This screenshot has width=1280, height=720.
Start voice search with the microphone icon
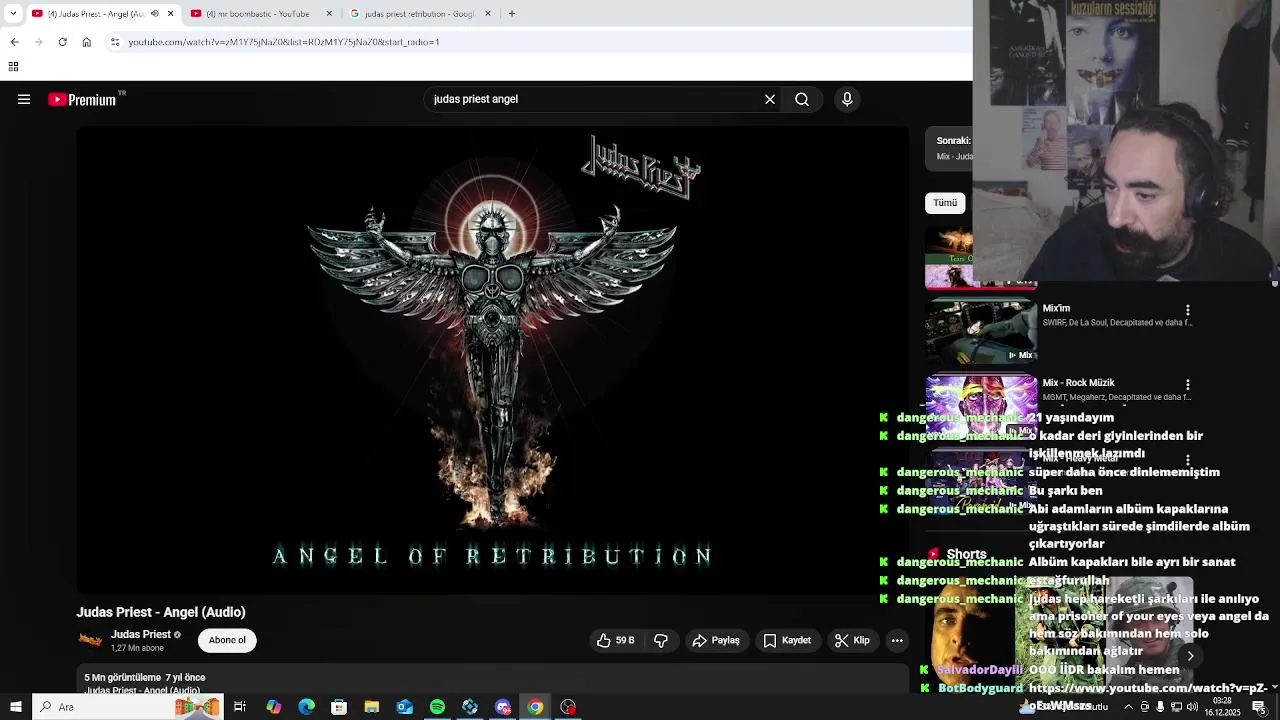coord(847,99)
